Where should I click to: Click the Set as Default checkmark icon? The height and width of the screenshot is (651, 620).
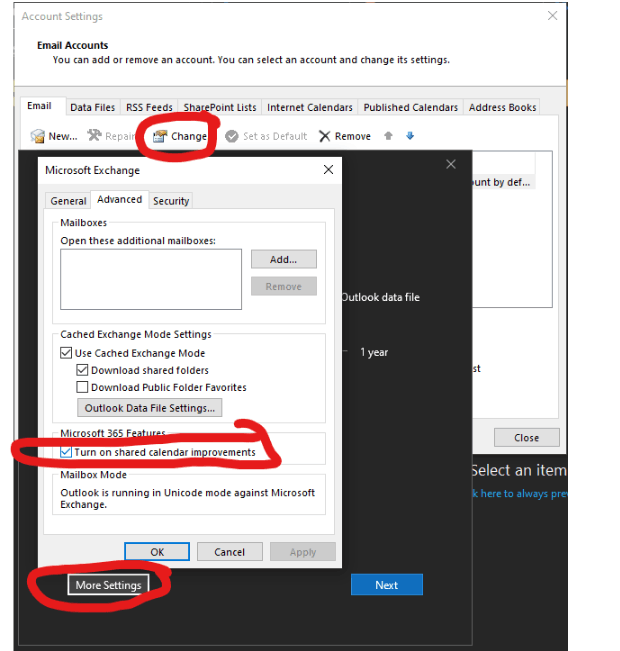[232, 136]
